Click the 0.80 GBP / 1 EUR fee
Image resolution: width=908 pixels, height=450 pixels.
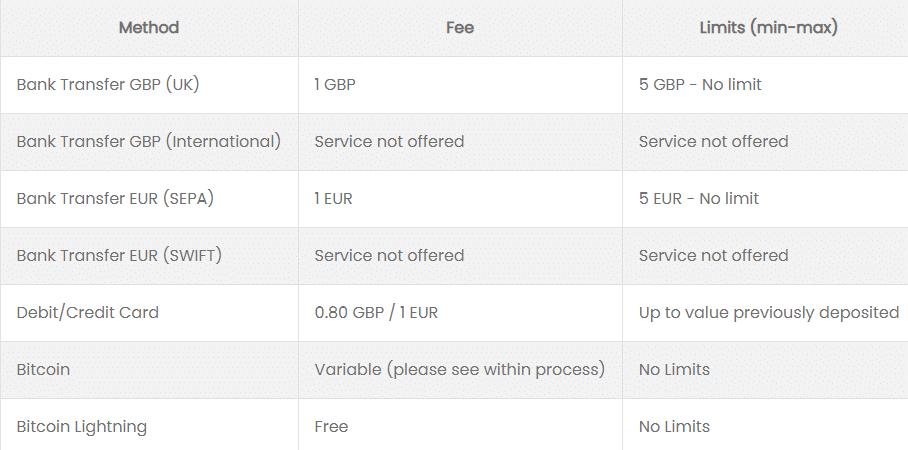(376, 313)
